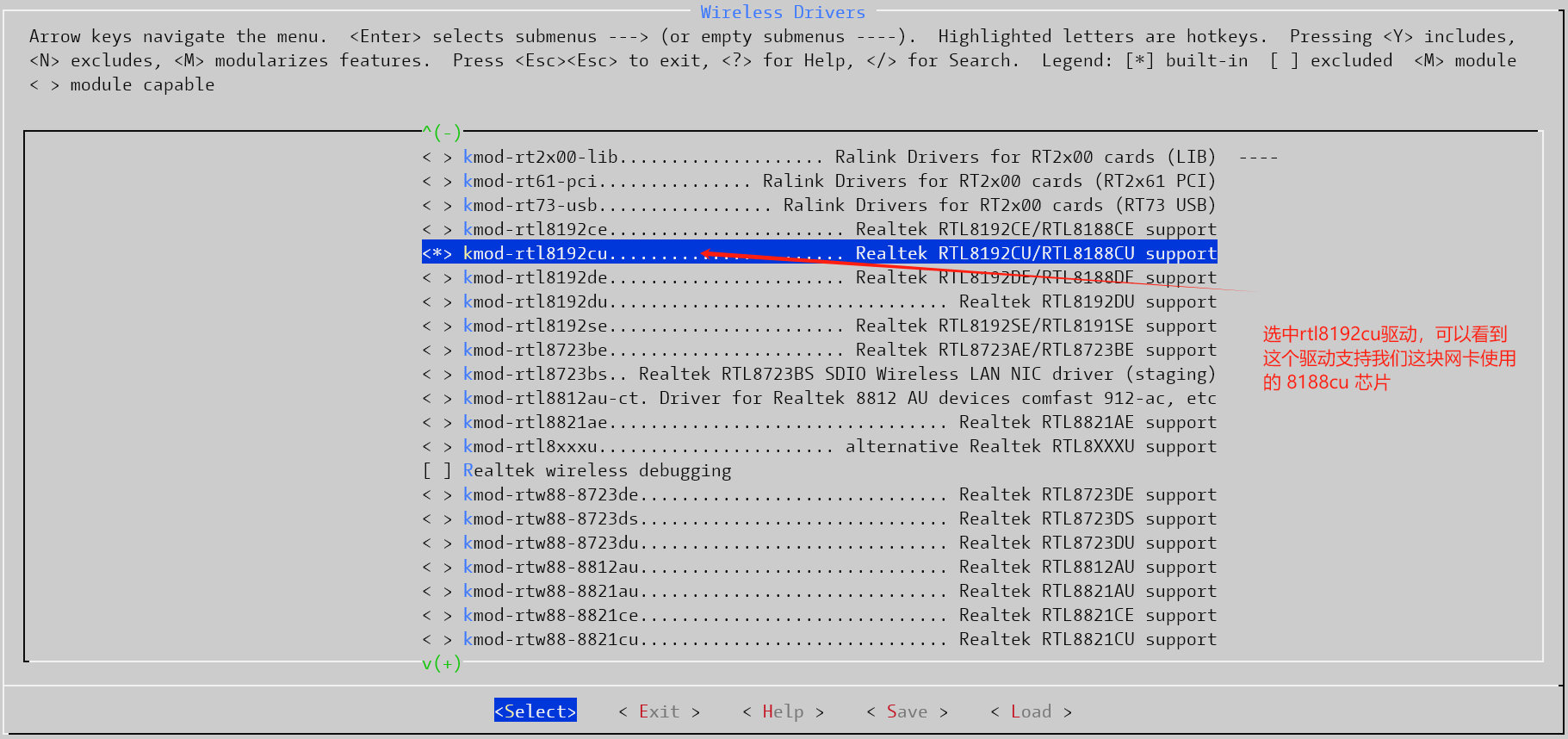Select kmod-rtw88-8821ce entry
The height and width of the screenshot is (739, 1568).
coord(819,615)
